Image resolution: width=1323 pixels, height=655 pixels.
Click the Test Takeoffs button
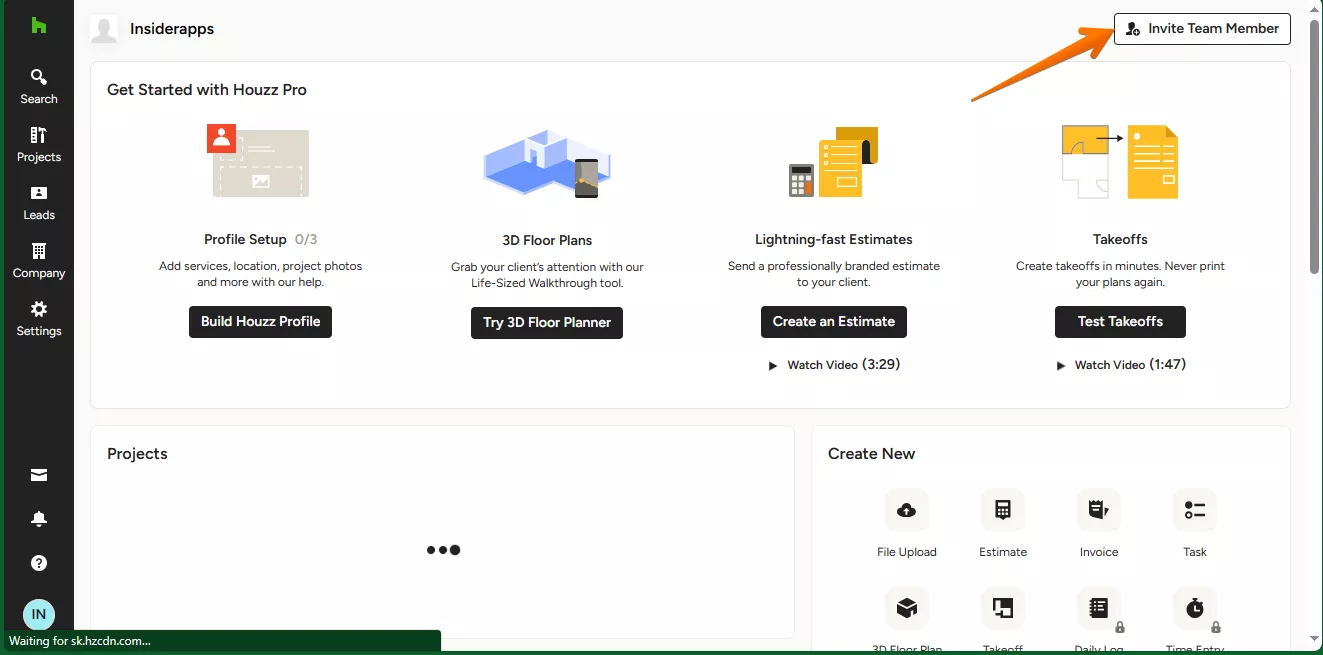pos(1120,322)
